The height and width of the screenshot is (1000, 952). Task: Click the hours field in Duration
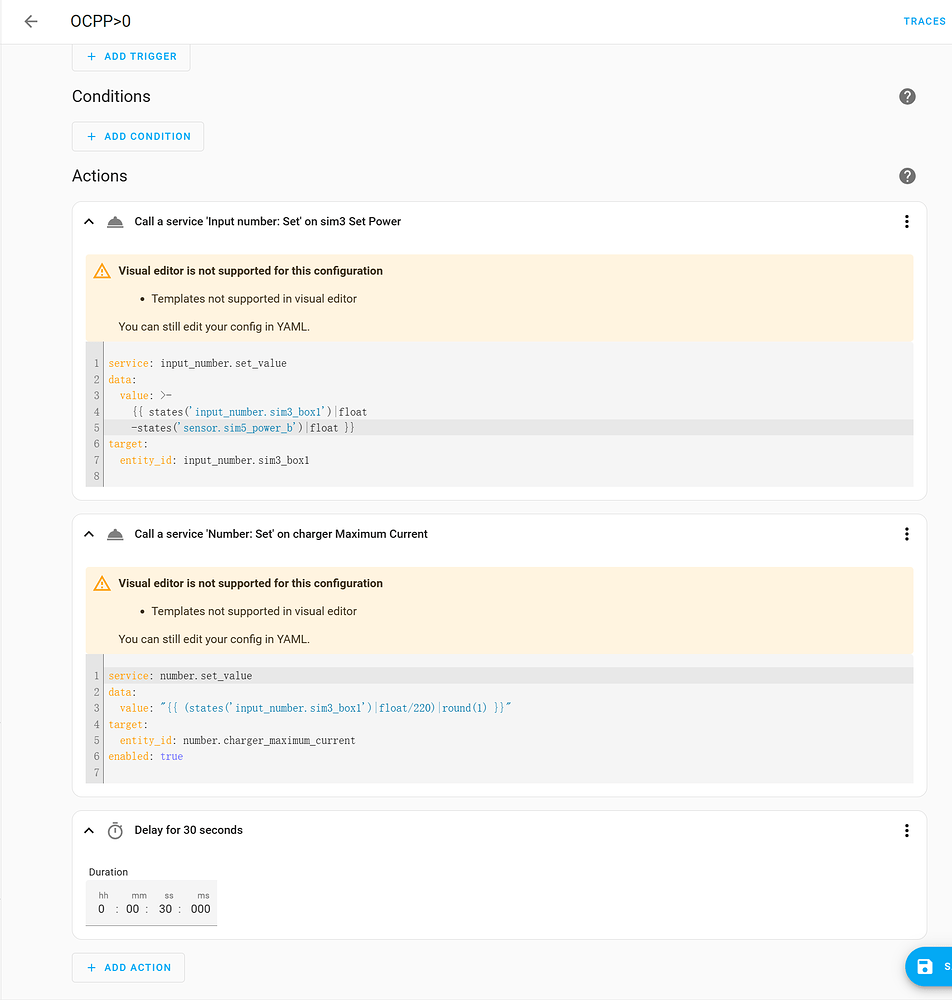coord(102,909)
